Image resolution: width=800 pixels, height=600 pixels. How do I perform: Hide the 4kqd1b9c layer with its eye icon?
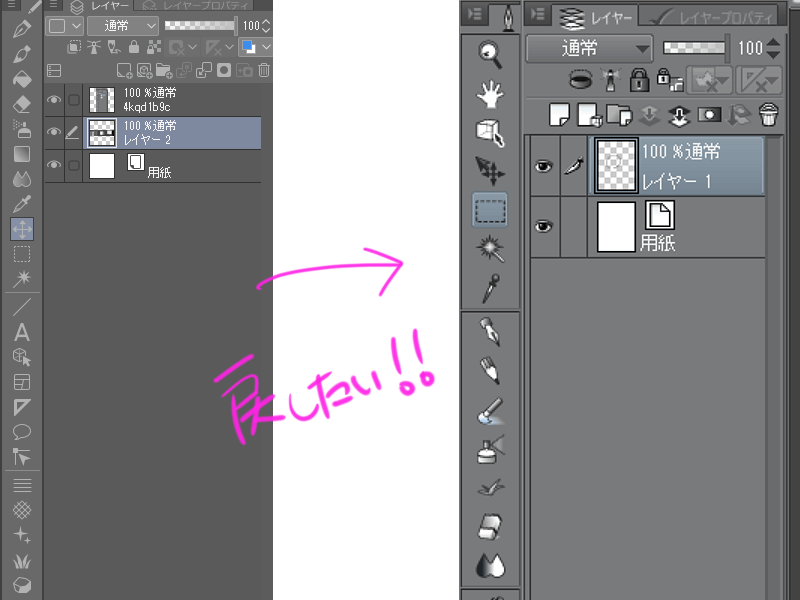pyautogui.click(x=54, y=99)
